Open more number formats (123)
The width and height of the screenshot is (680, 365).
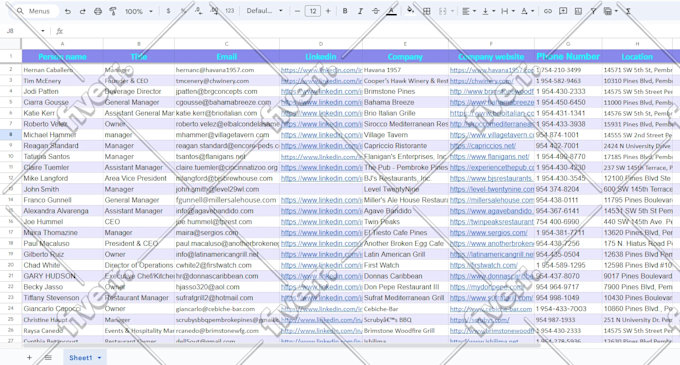click(230, 11)
